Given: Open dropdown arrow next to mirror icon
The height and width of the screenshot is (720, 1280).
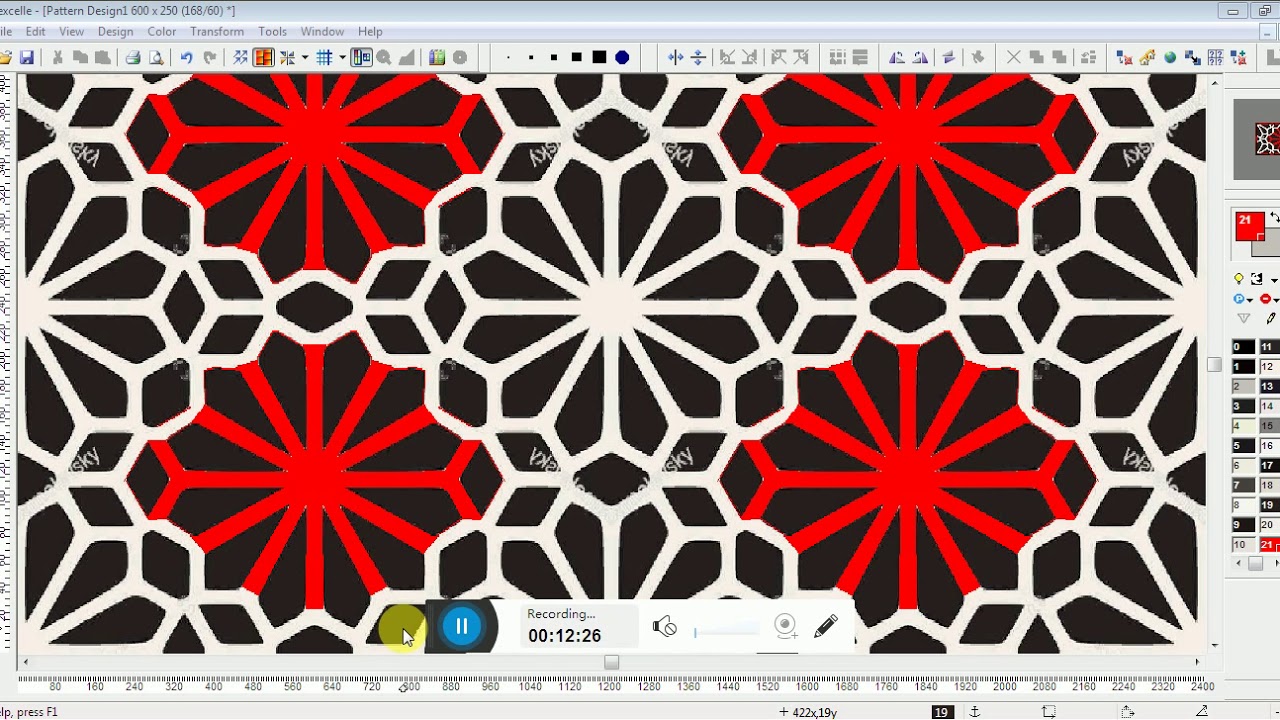Looking at the screenshot, I should [304, 58].
